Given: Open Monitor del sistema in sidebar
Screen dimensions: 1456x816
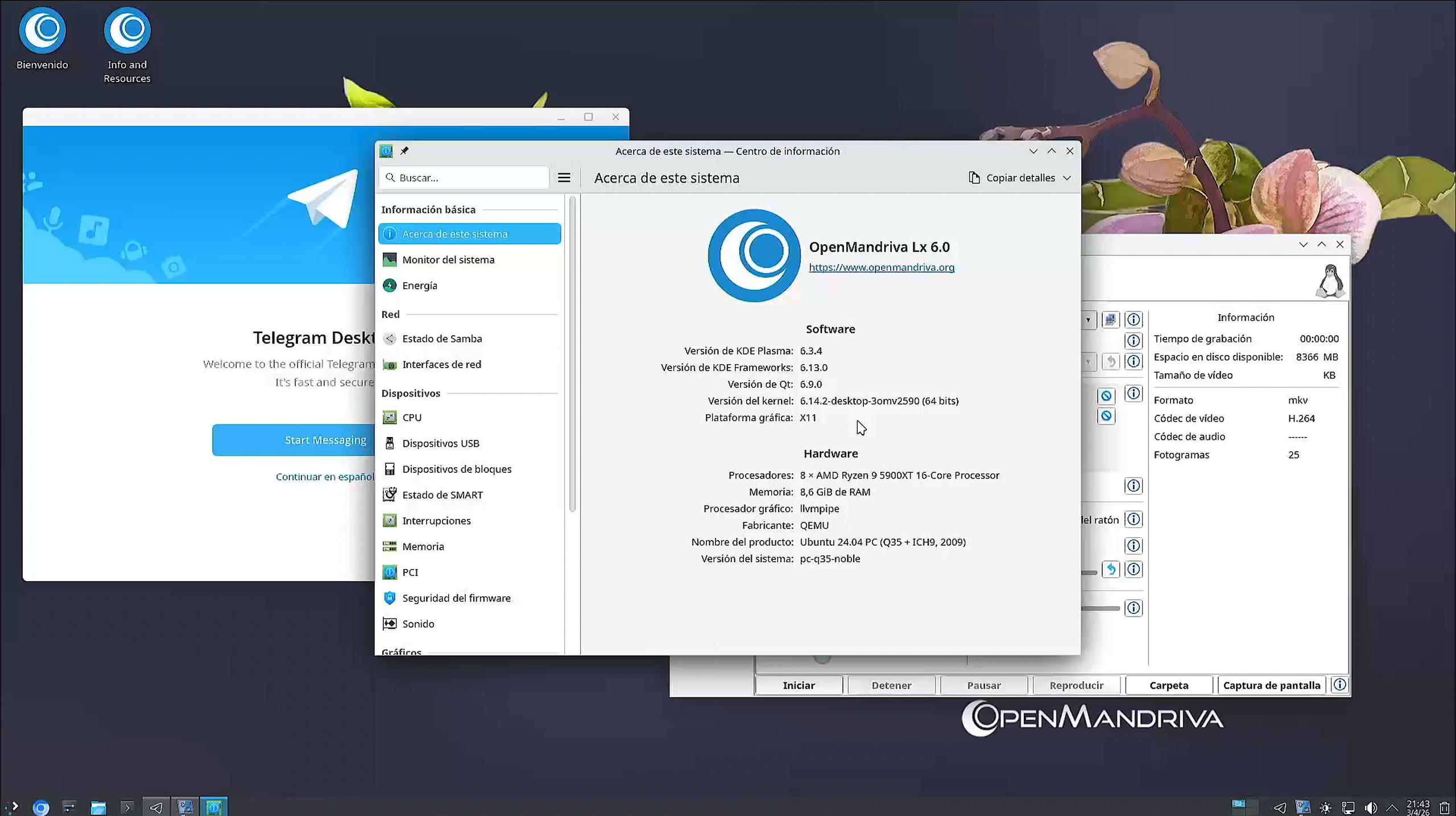Looking at the screenshot, I should point(469,259).
